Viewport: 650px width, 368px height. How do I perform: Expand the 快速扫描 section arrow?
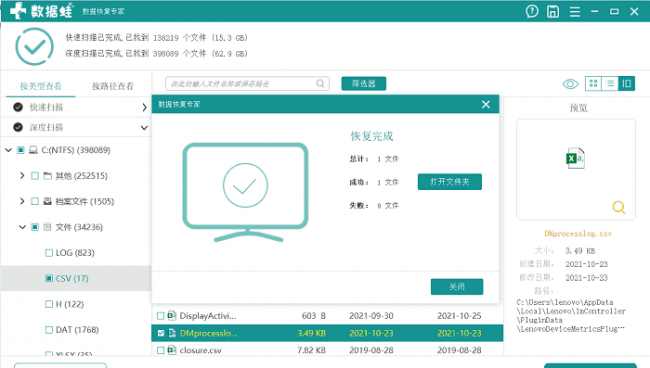[144, 108]
